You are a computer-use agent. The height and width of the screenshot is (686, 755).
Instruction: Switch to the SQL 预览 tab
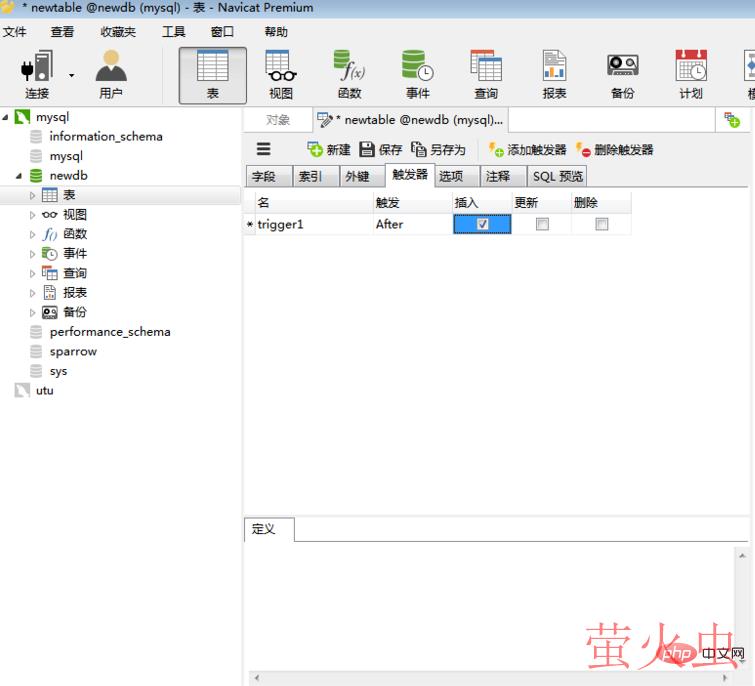[x=557, y=176]
